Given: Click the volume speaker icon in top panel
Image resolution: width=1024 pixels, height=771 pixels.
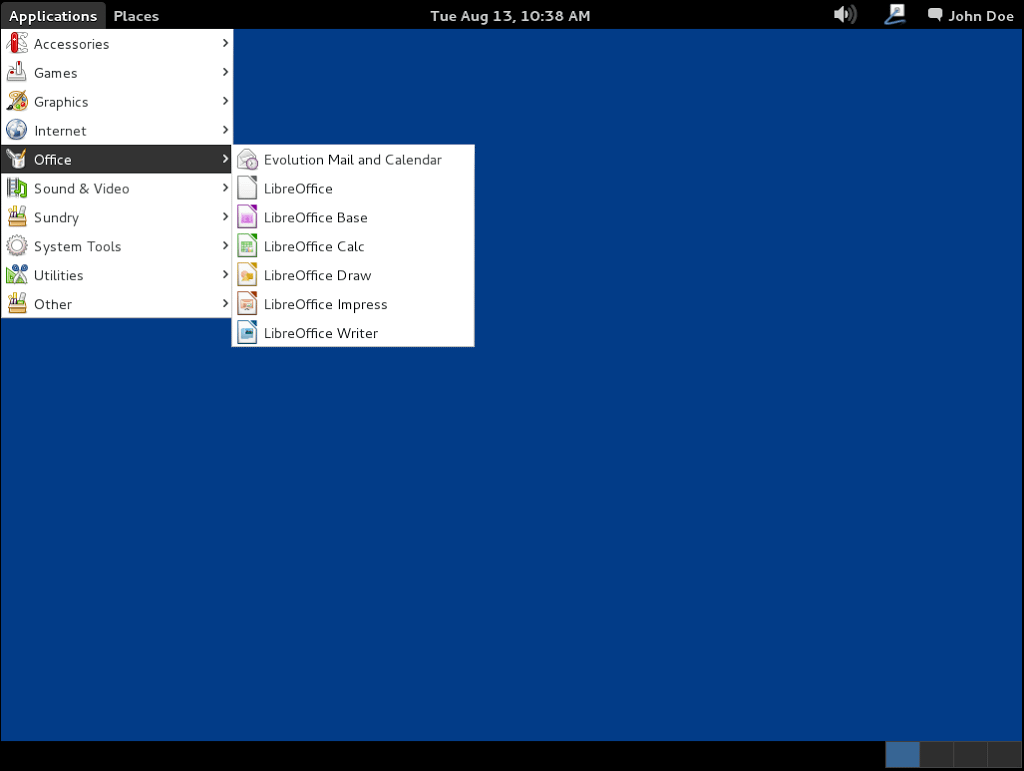Looking at the screenshot, I should click(845, 14).
